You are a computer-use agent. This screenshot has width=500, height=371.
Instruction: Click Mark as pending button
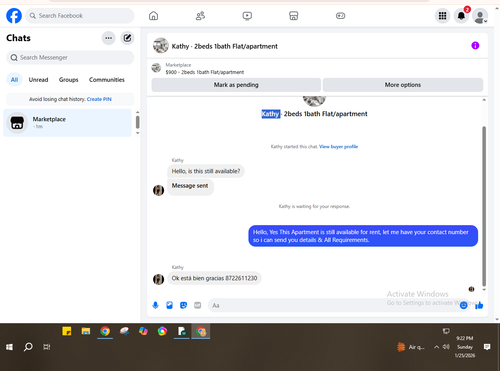click(236, 85)
